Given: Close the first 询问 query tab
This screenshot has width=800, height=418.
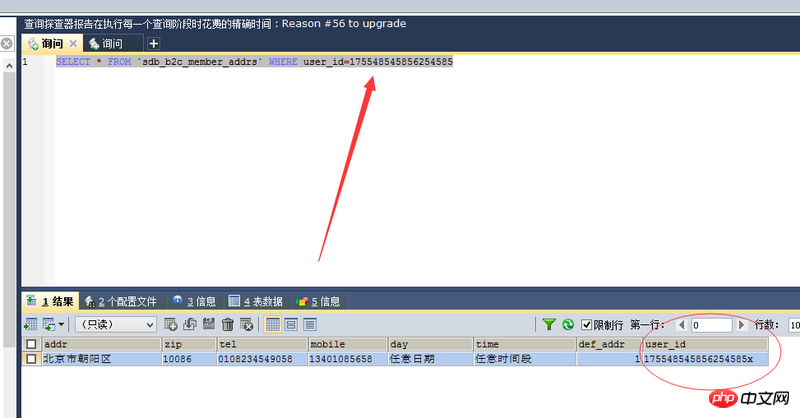Looking at the screenshot, I should click(x=73, y=44).
